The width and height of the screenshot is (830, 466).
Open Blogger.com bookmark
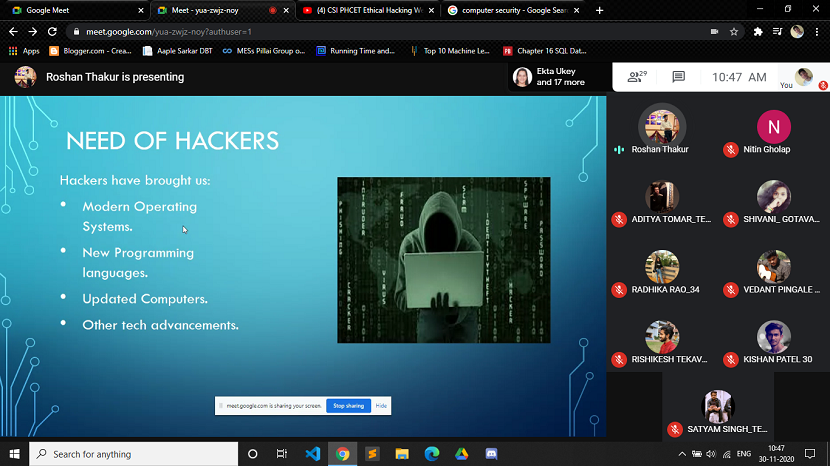90,51
